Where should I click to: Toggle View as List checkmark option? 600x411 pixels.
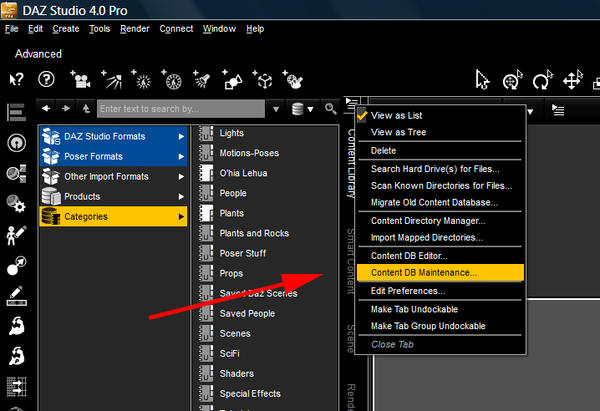click(x=396, y=115)
